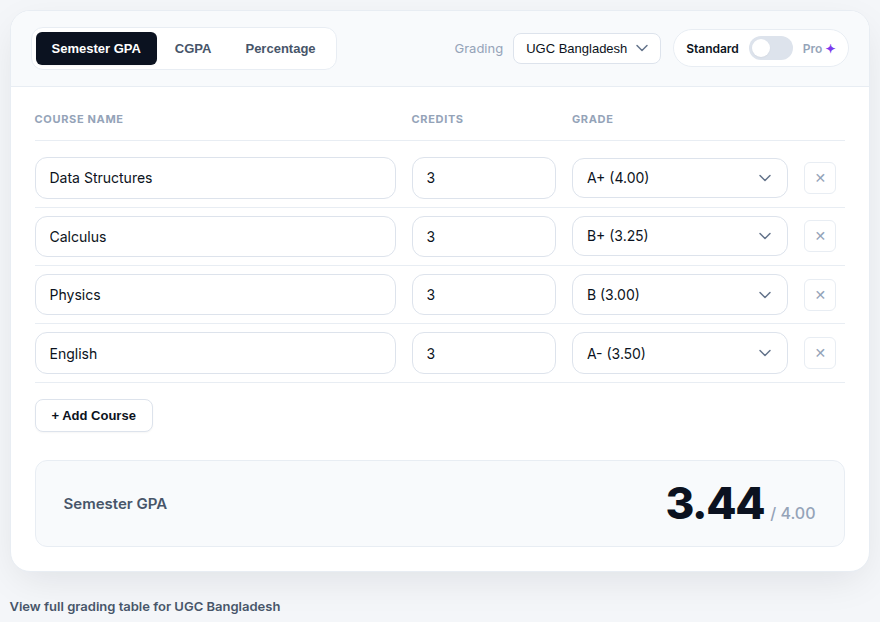The width and height of the screenshot is (880, 622).
Task: Click the Calculus course name field
Action: [216, 236]
